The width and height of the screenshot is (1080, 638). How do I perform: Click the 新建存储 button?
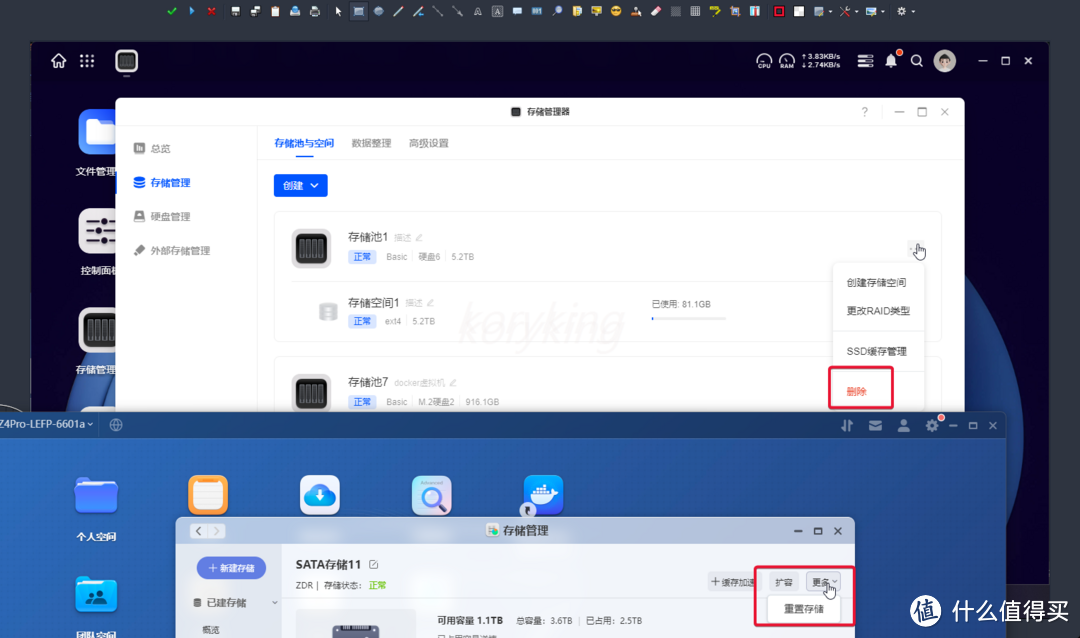click(x=231, y=567)
